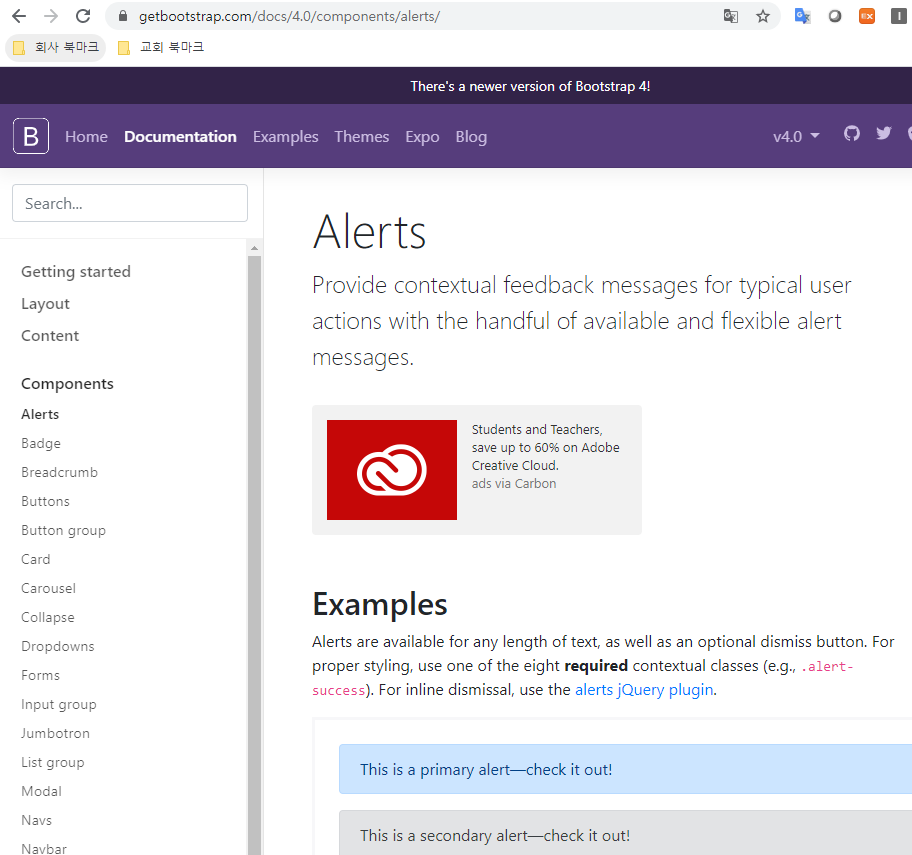
Task: Open Forms in the sidebar
Action: (40, 675)
